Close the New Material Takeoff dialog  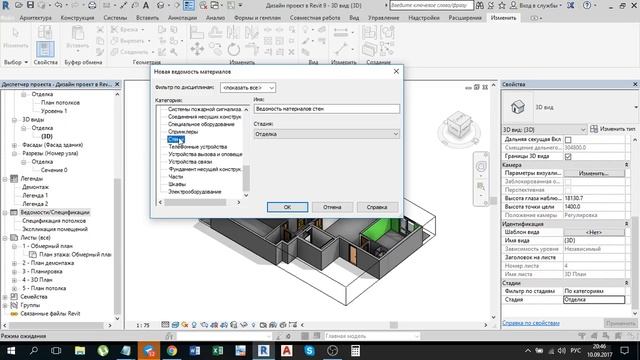[396, 71]
